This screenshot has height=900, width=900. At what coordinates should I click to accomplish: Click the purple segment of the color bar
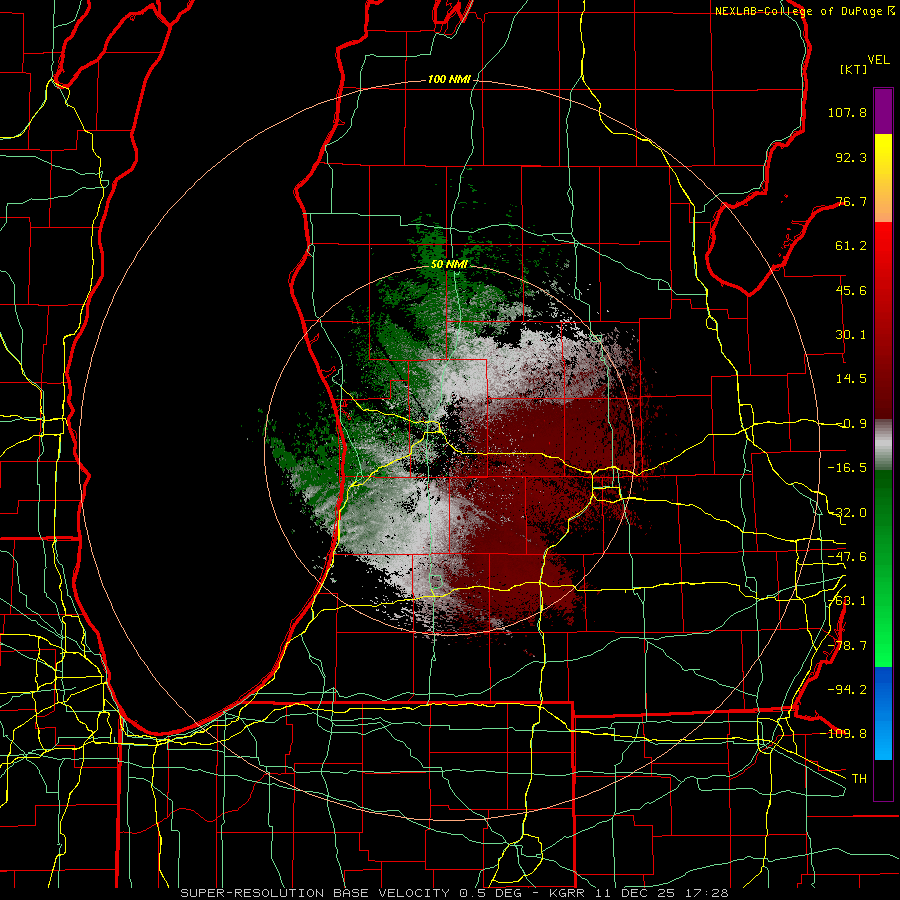point(883,111)
